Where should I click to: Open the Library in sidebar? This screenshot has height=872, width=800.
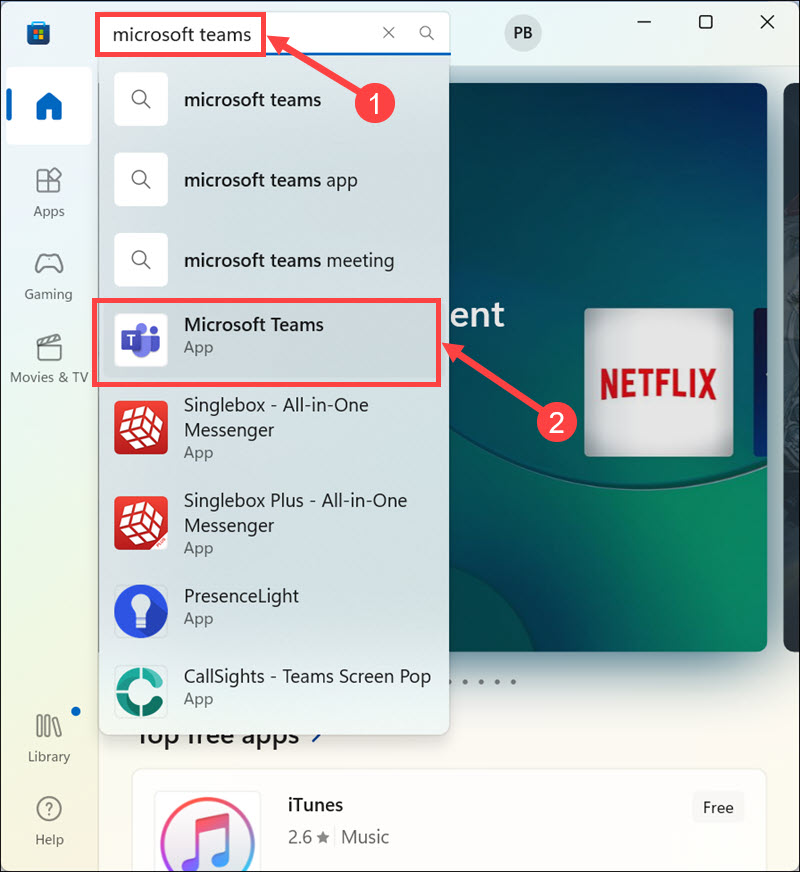click(48, 737)
